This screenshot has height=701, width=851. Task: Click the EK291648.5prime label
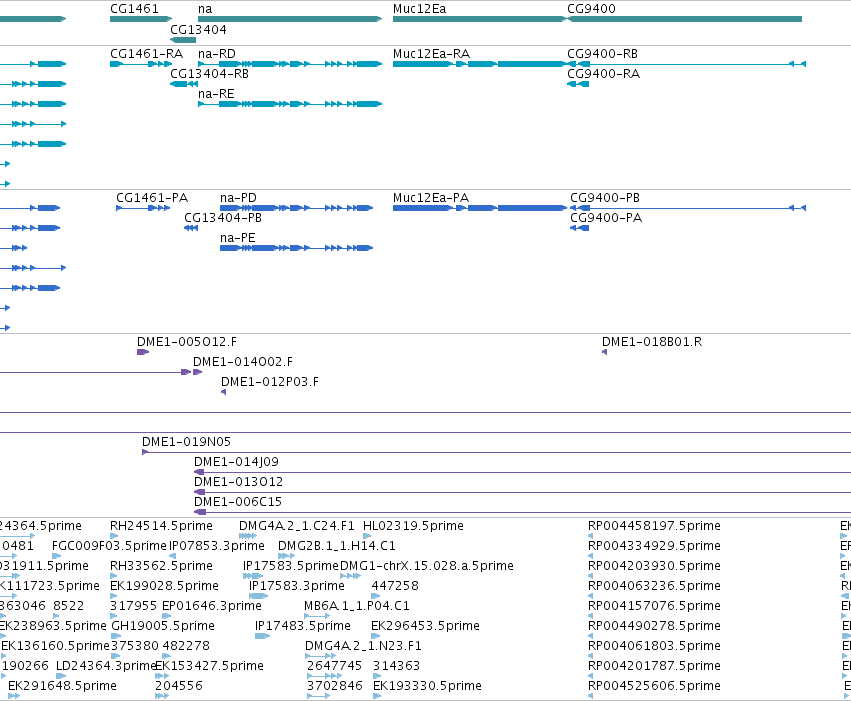tap(62, 686)
